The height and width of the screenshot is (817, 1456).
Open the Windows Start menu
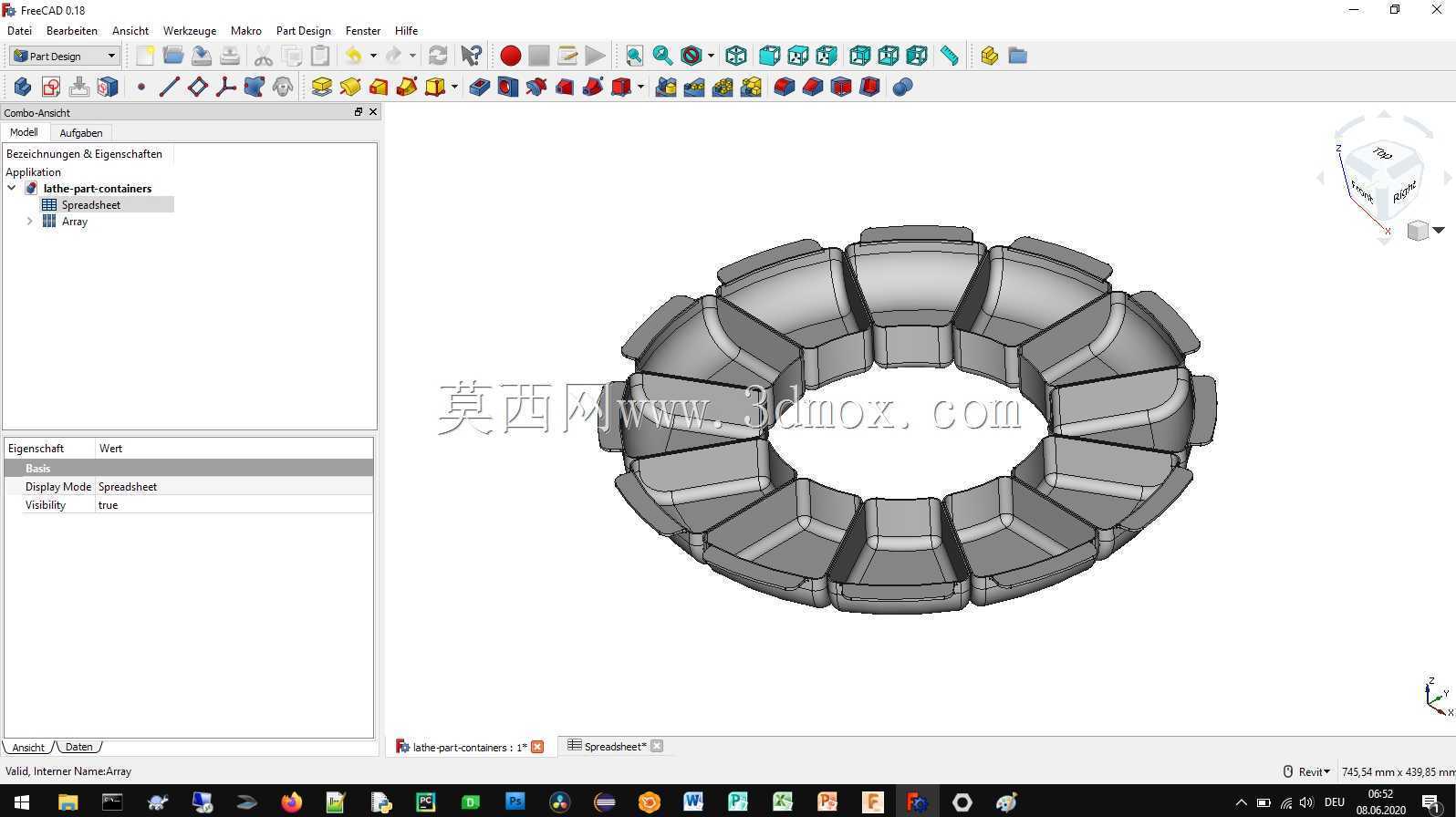point(22,801)
